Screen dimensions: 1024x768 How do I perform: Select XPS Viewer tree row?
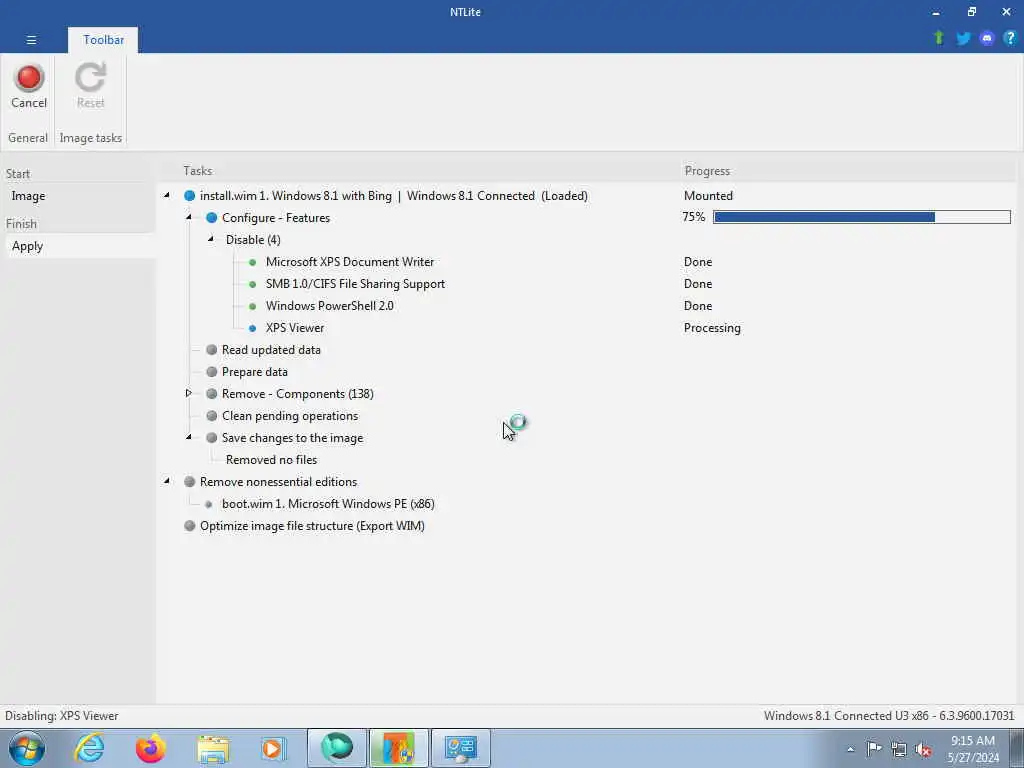(x=295, y=328)
